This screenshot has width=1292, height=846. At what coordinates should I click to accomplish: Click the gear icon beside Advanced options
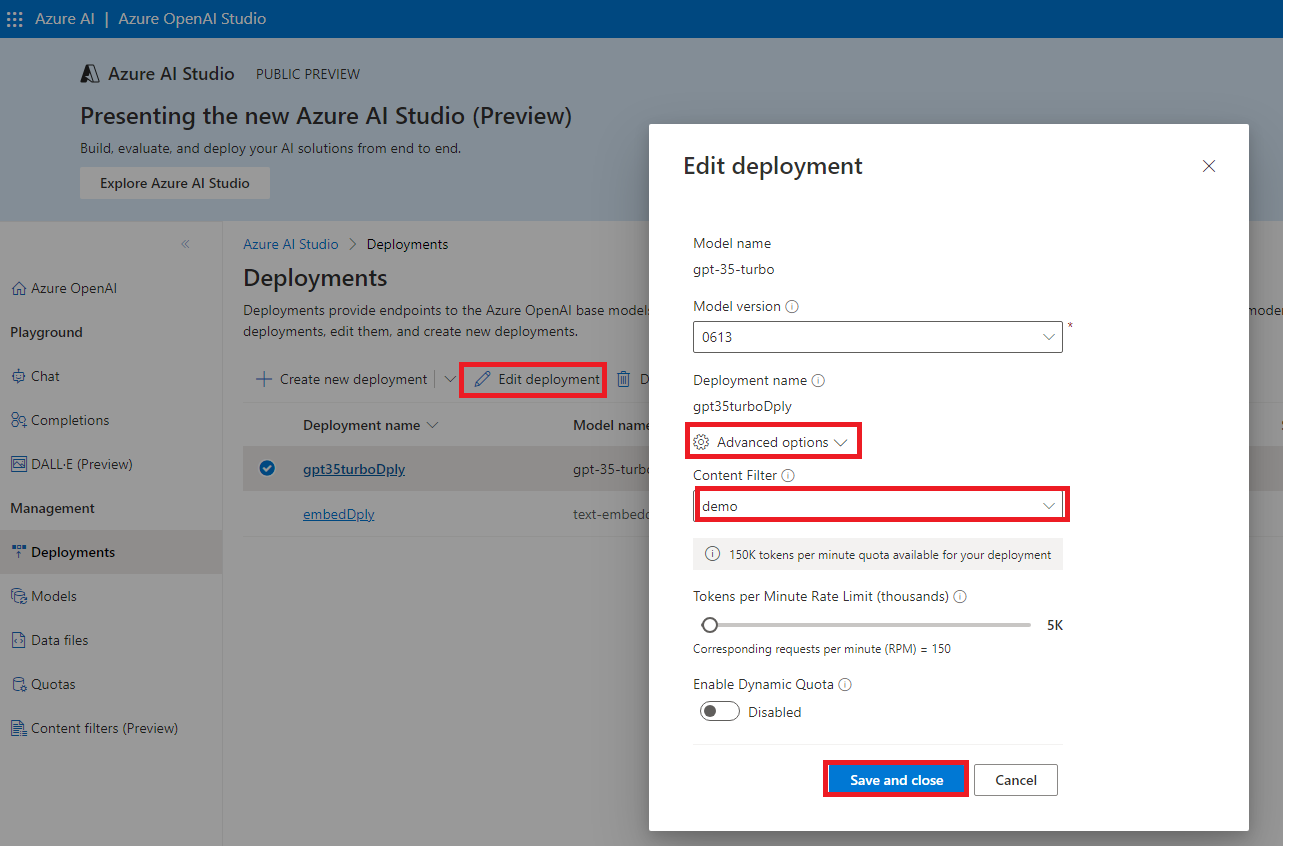701,442
